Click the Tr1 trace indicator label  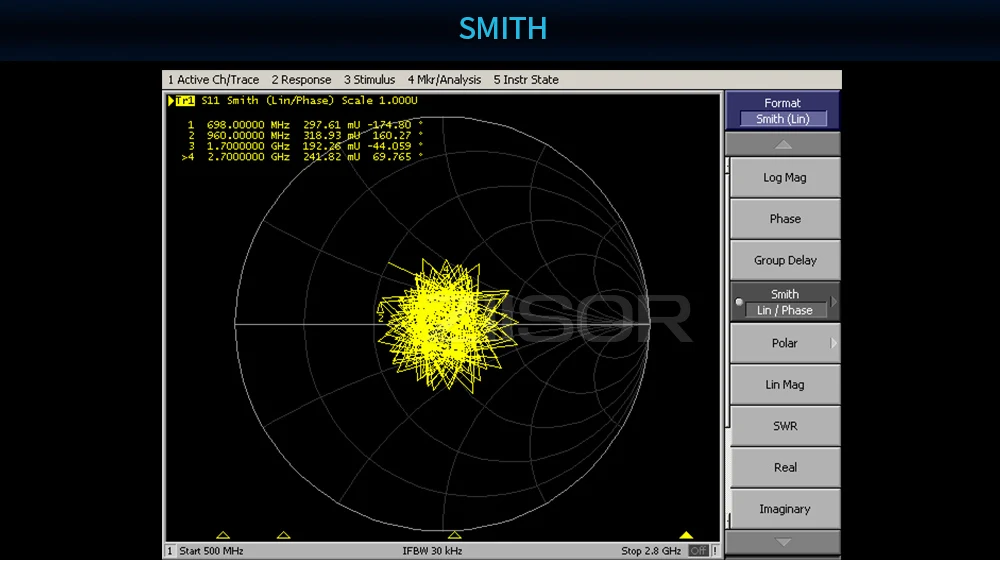pos(184,101)
